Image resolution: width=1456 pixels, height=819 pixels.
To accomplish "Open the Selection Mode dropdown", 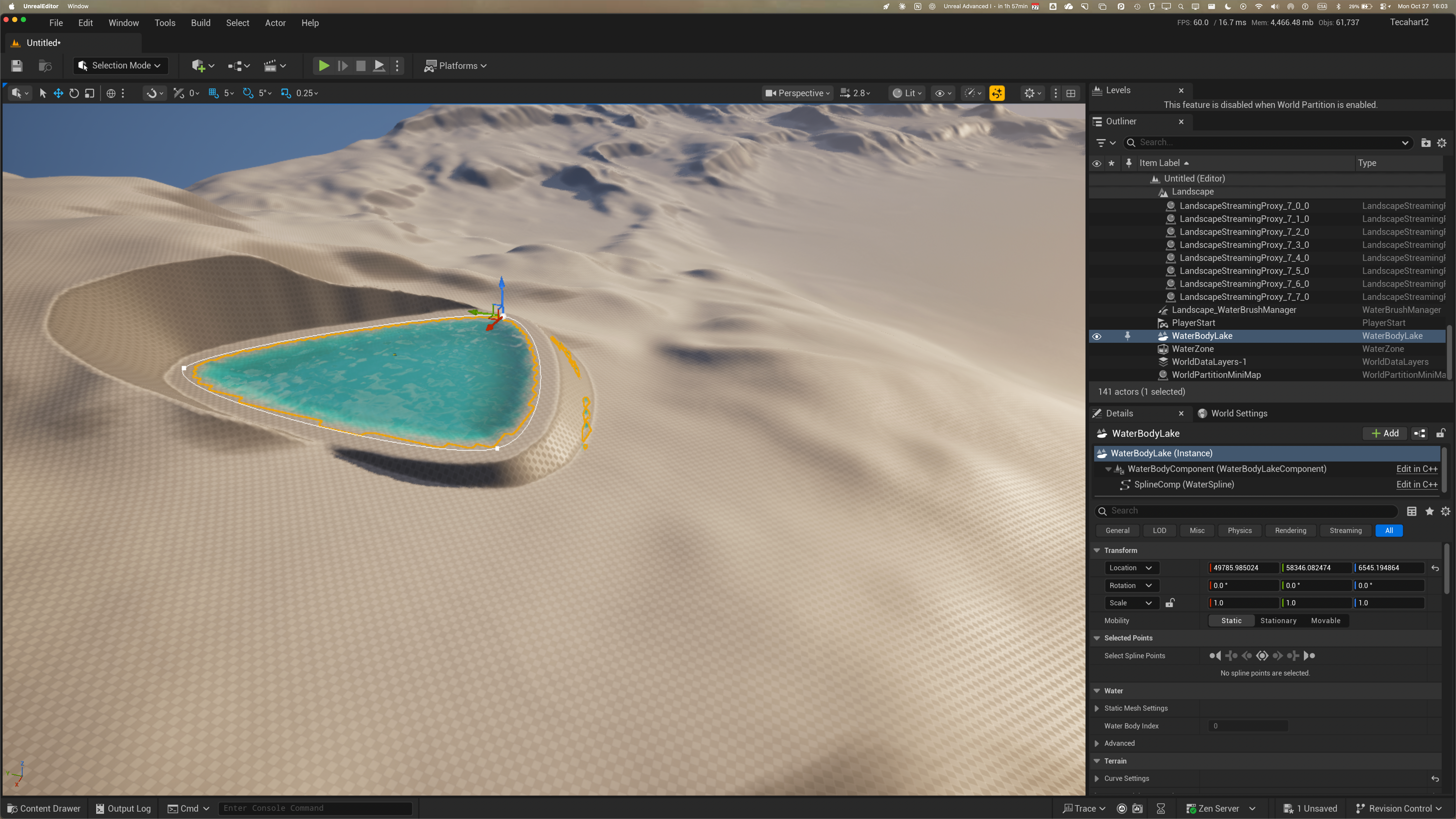I will tap(120, 66).
